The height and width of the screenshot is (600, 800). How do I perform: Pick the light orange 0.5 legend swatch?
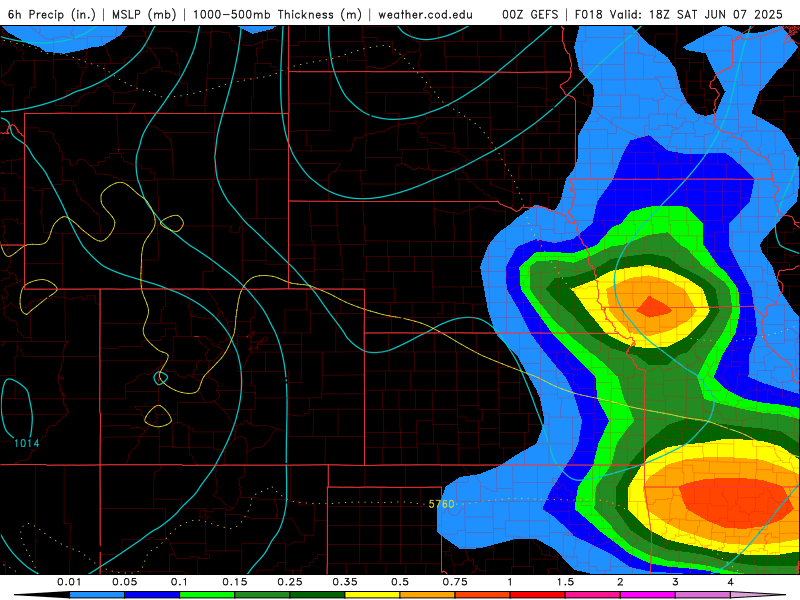click(x=428, y=595)
